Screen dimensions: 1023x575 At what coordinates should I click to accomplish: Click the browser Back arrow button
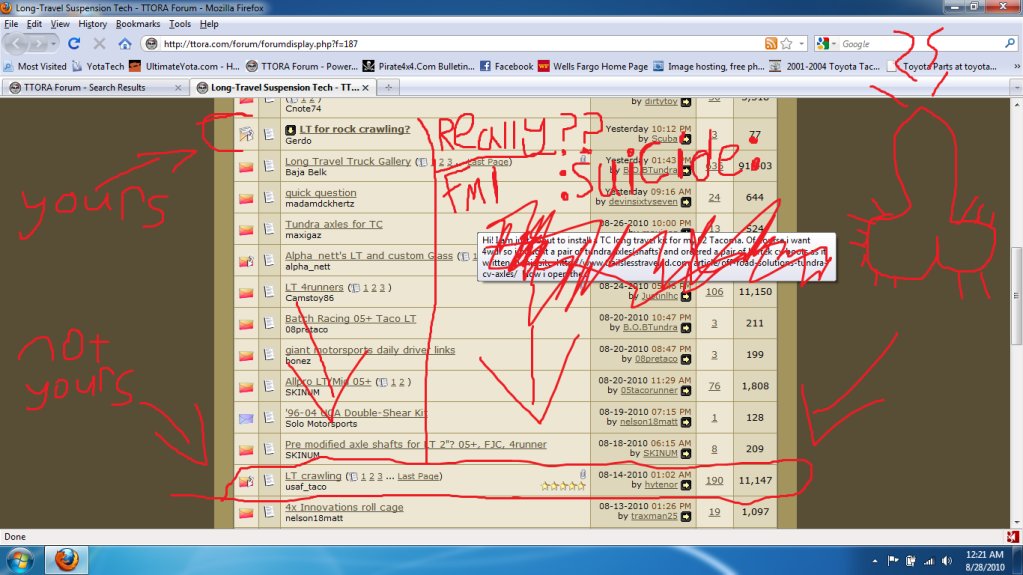16,44
